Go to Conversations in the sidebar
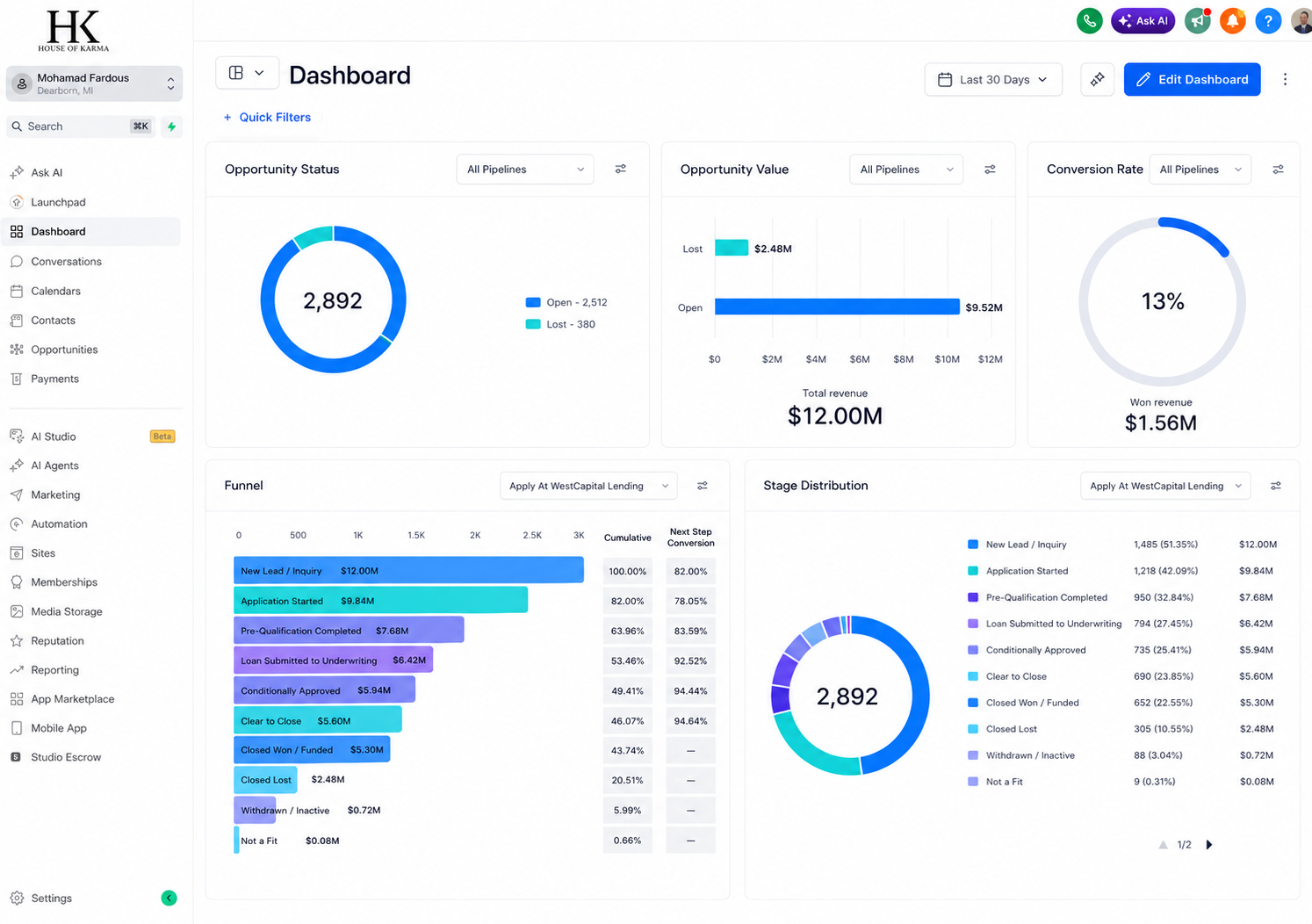The width and height of the screenshot is (1312, 924). coord(66,262)
